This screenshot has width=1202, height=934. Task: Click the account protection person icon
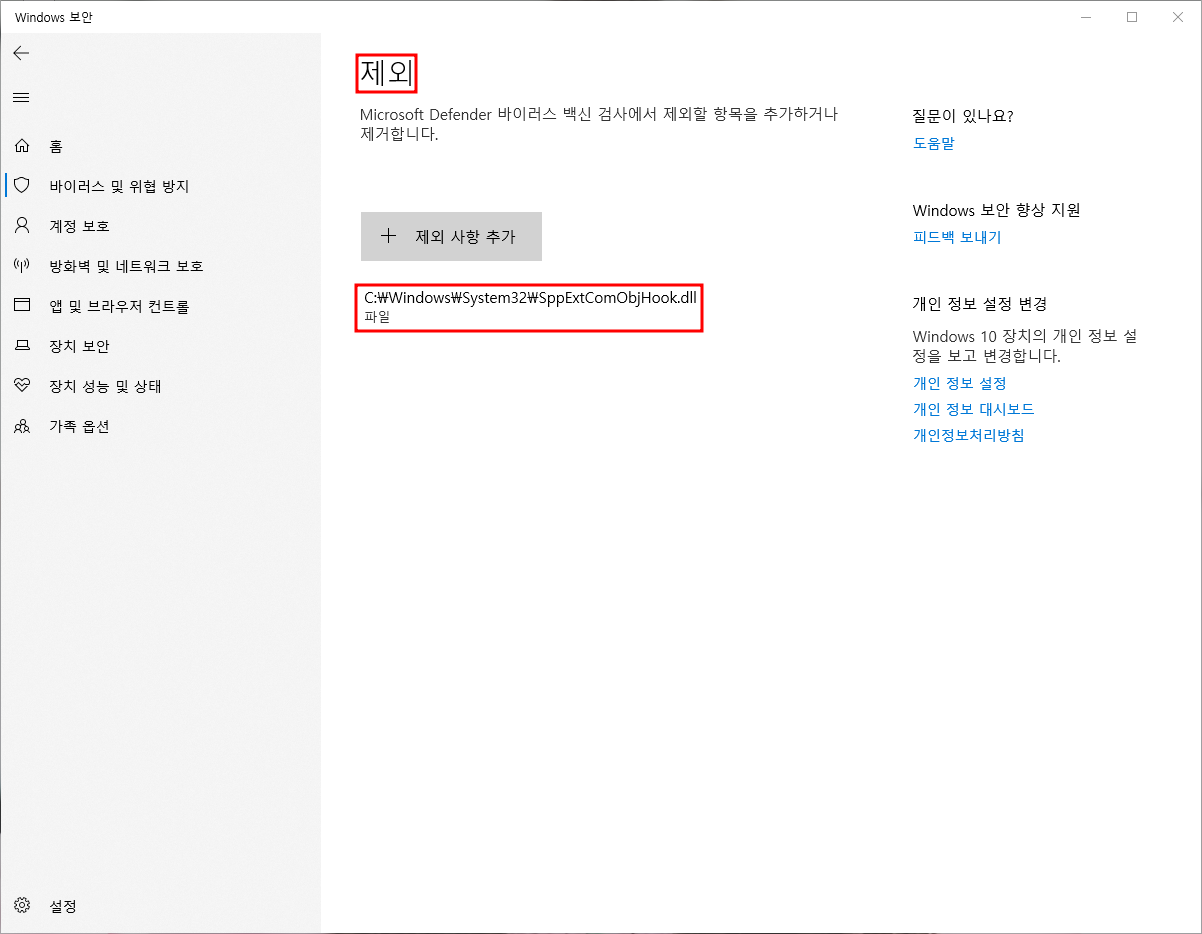click(22, 226)
